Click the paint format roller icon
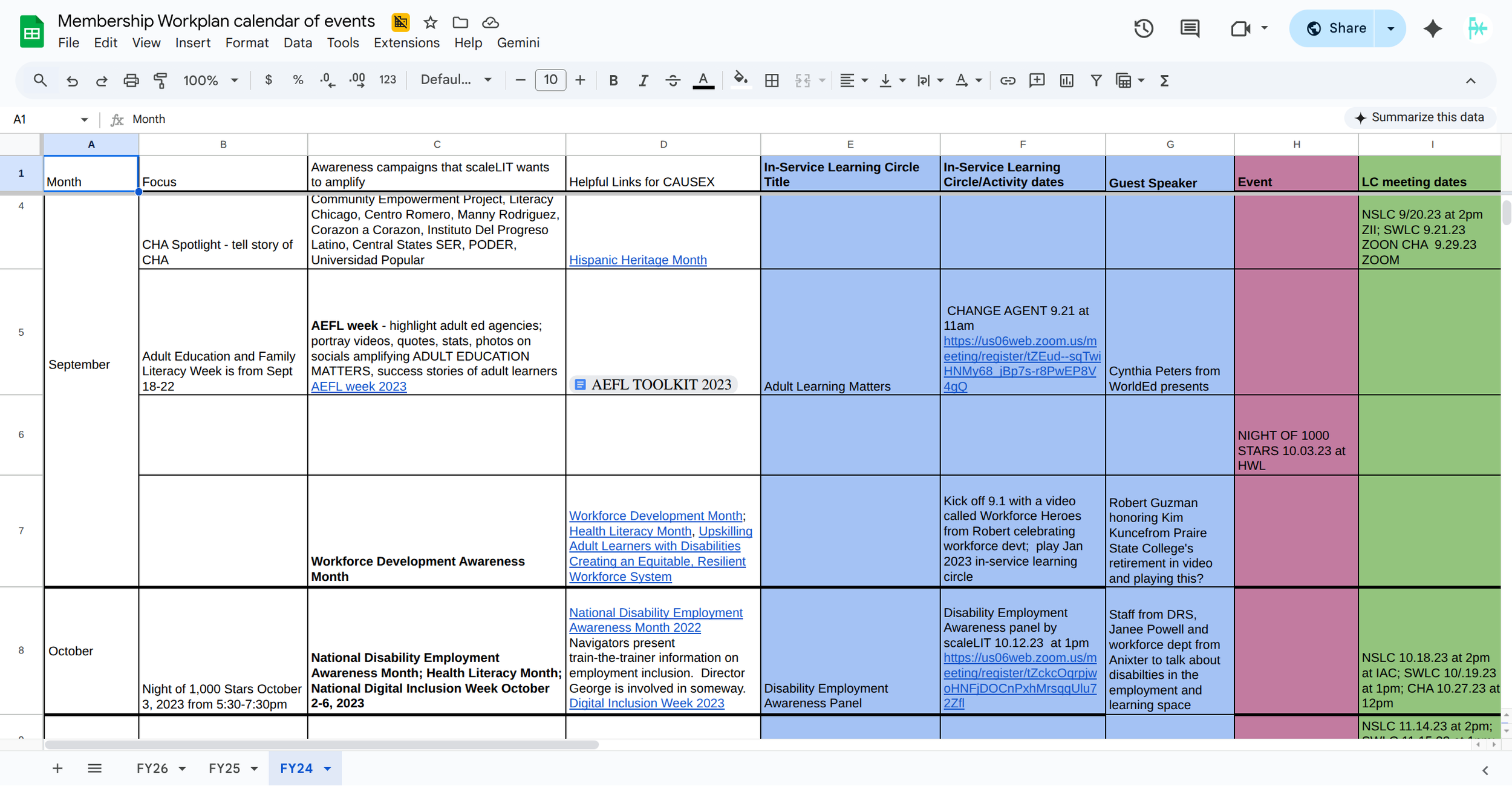 [160, 80]
